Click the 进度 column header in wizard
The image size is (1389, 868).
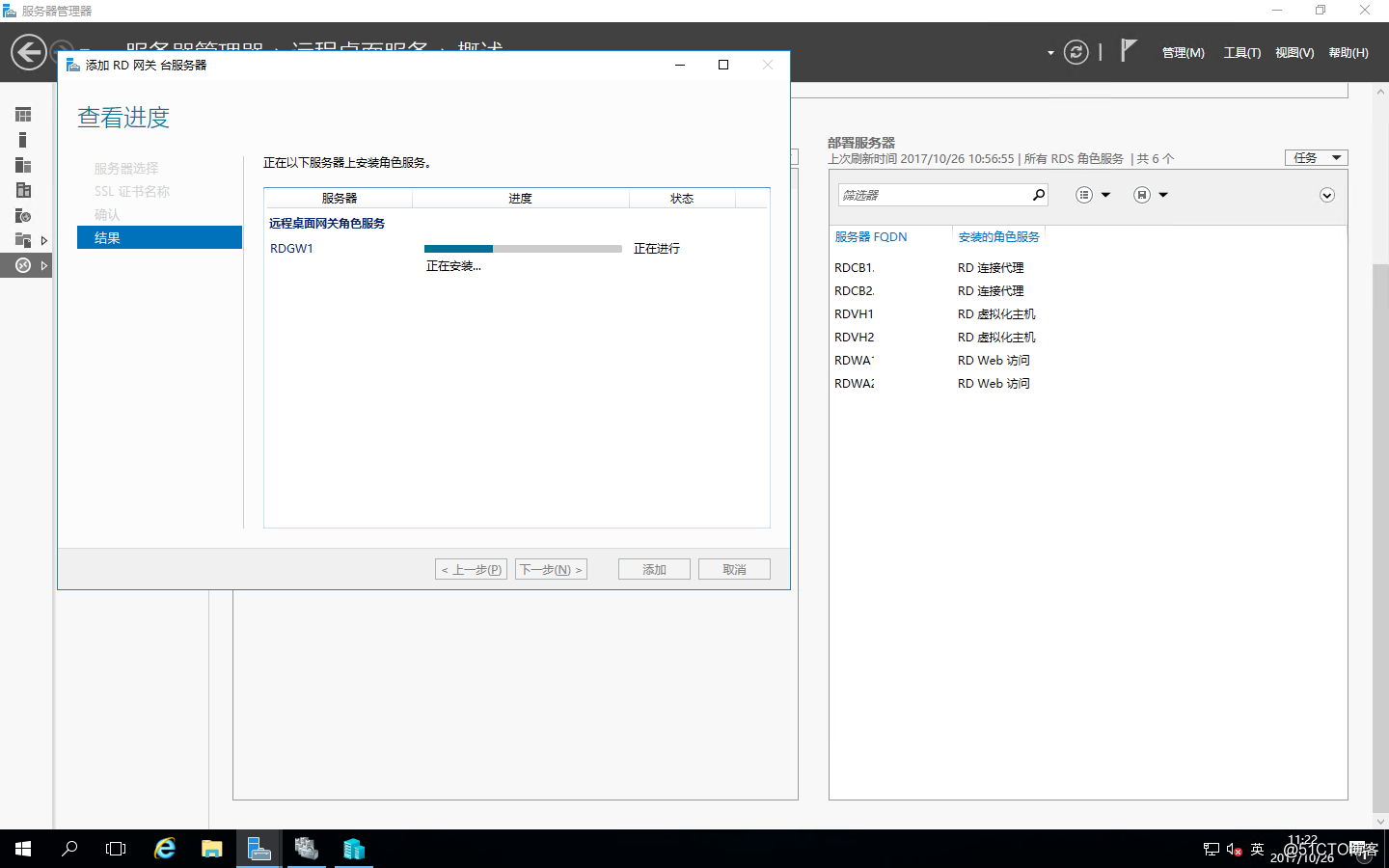click(x=521, y=198)
